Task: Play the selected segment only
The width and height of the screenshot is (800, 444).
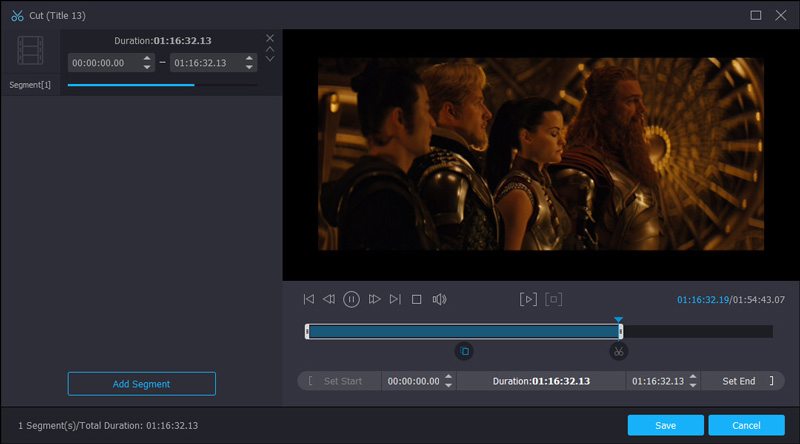Action: [x=528, y=299]
